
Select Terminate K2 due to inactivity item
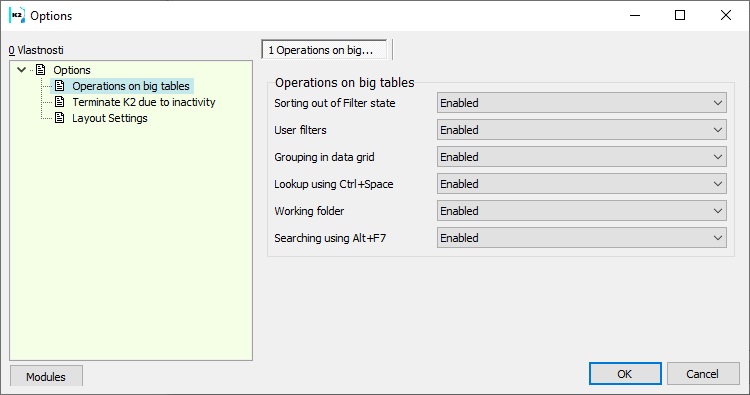143,102
